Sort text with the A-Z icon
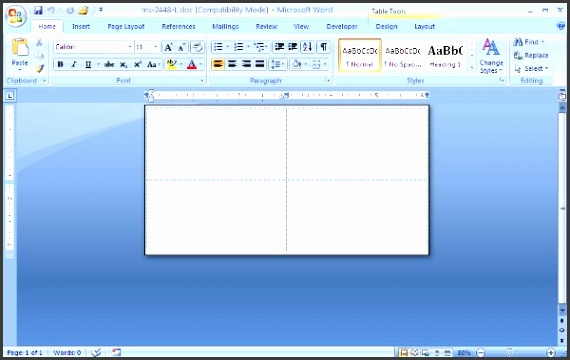 tap(307, 47)
